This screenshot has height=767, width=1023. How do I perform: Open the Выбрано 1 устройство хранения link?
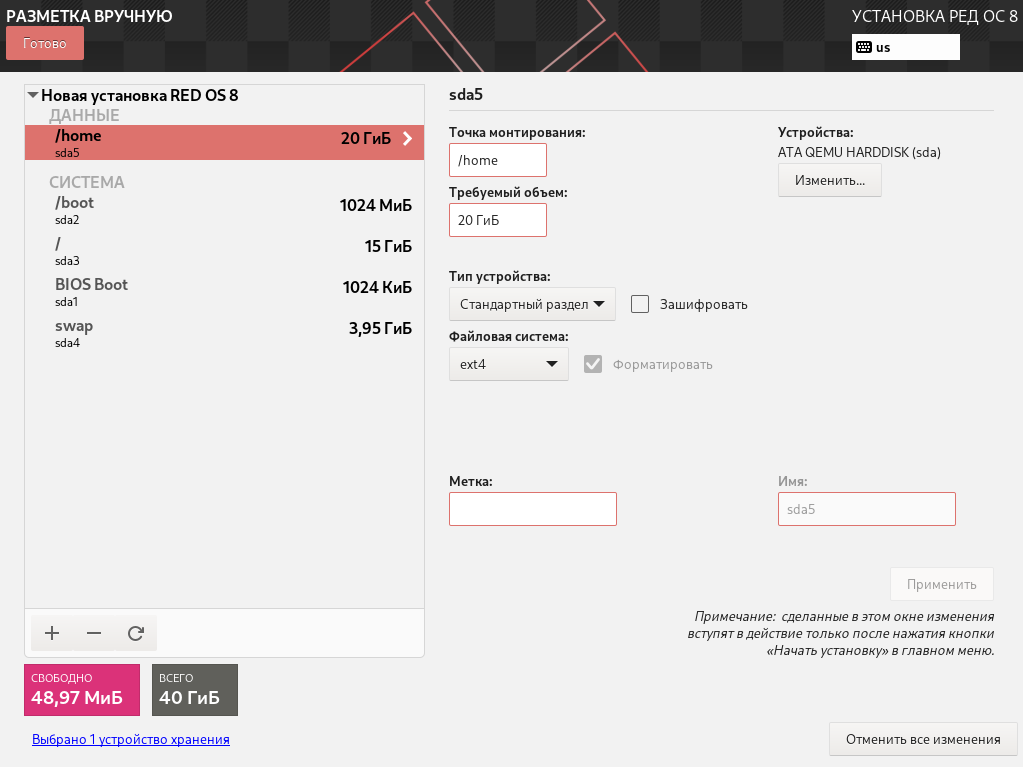130,739
